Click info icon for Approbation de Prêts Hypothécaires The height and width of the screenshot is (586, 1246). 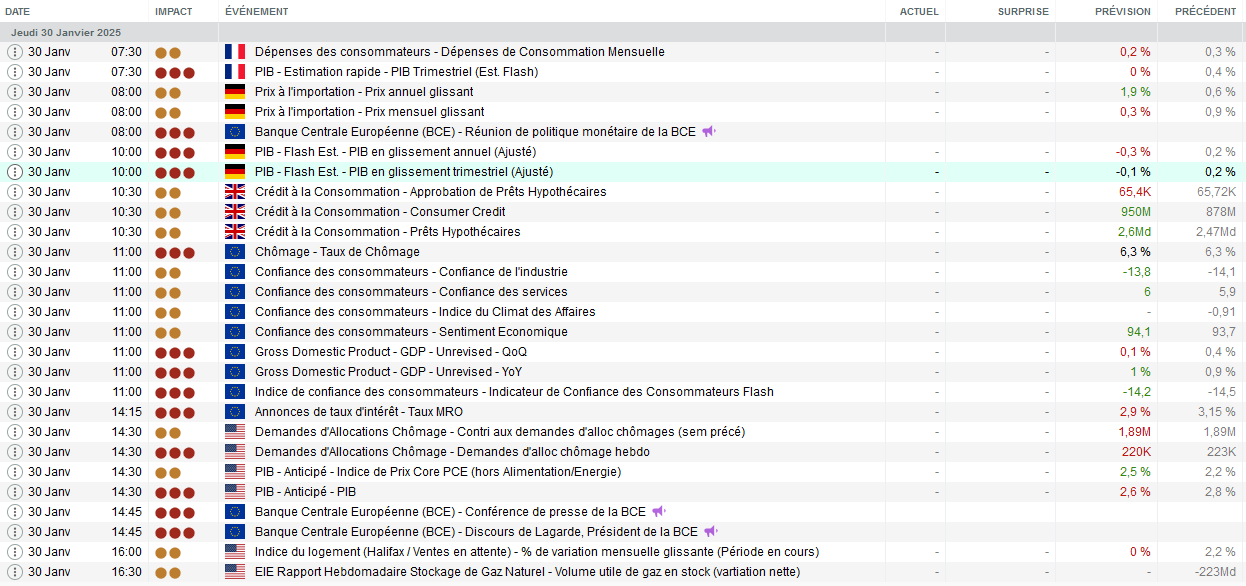[14, 192]
